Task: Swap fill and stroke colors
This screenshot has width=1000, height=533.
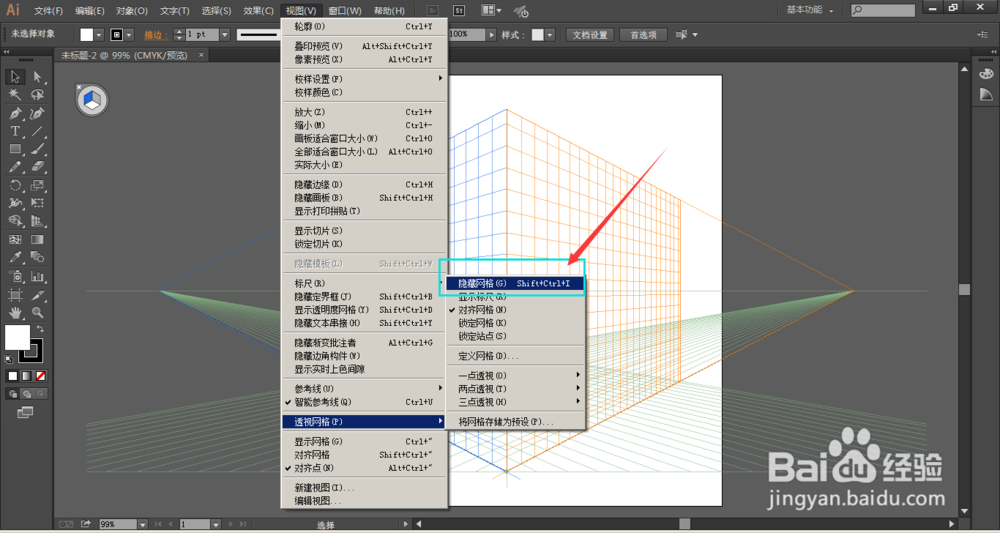Action: pyautogui.click(x=40, y=328)
